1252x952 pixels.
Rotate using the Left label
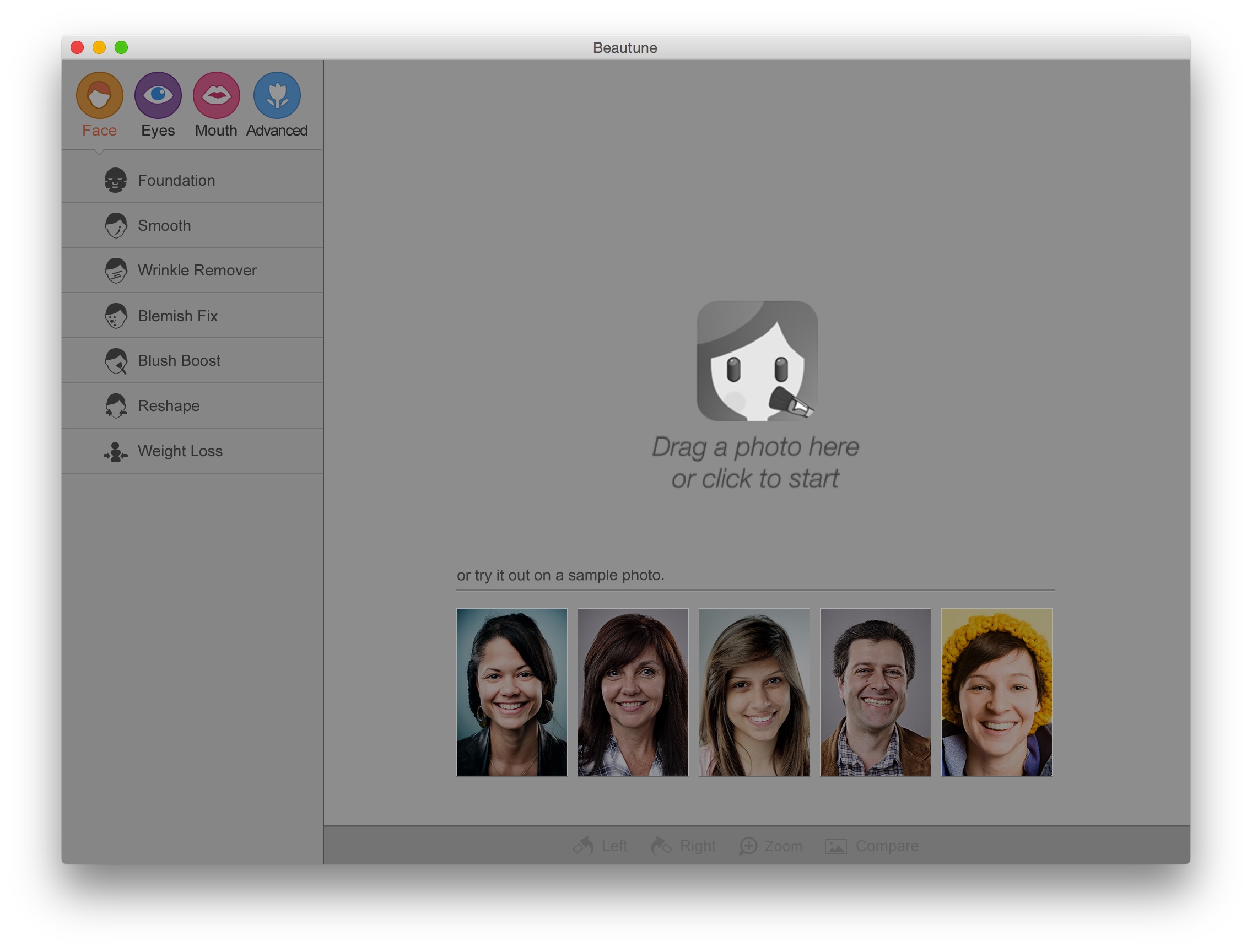point(614,846)
